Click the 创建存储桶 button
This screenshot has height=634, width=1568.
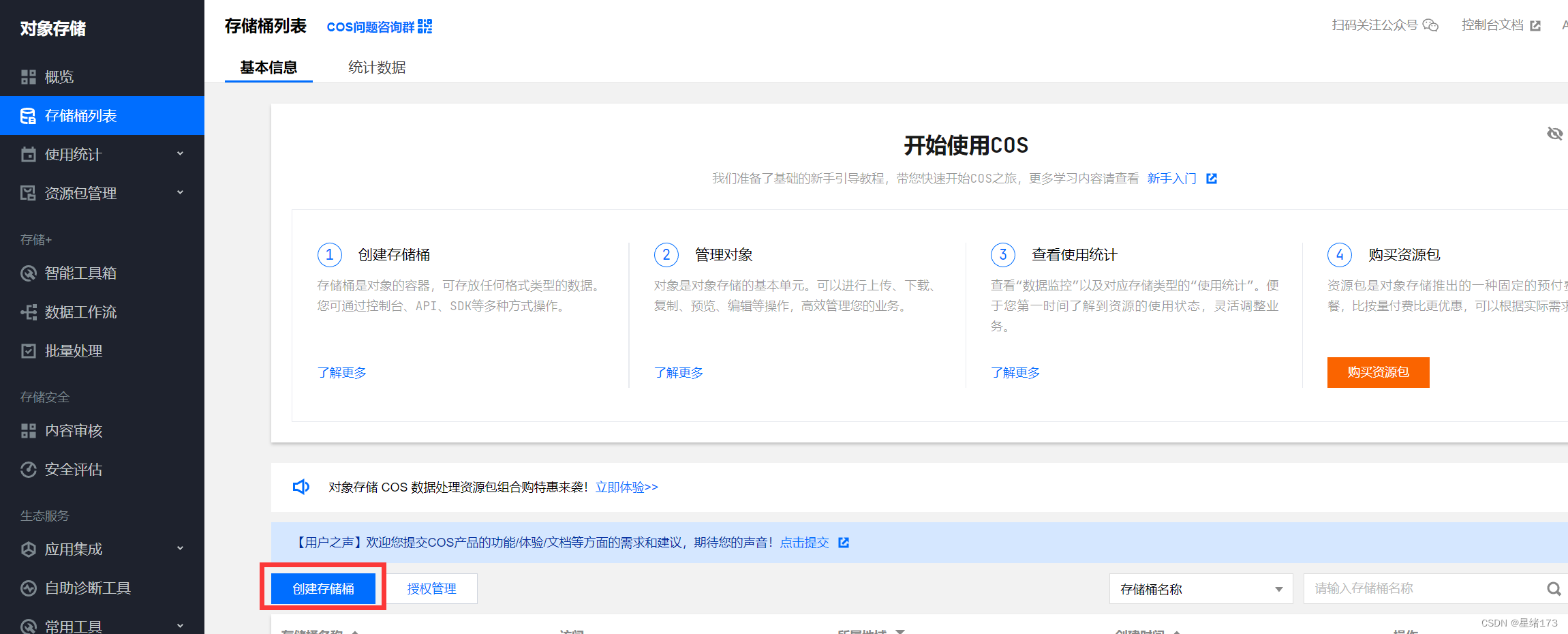pyautogui.click(x=323, y=588)
